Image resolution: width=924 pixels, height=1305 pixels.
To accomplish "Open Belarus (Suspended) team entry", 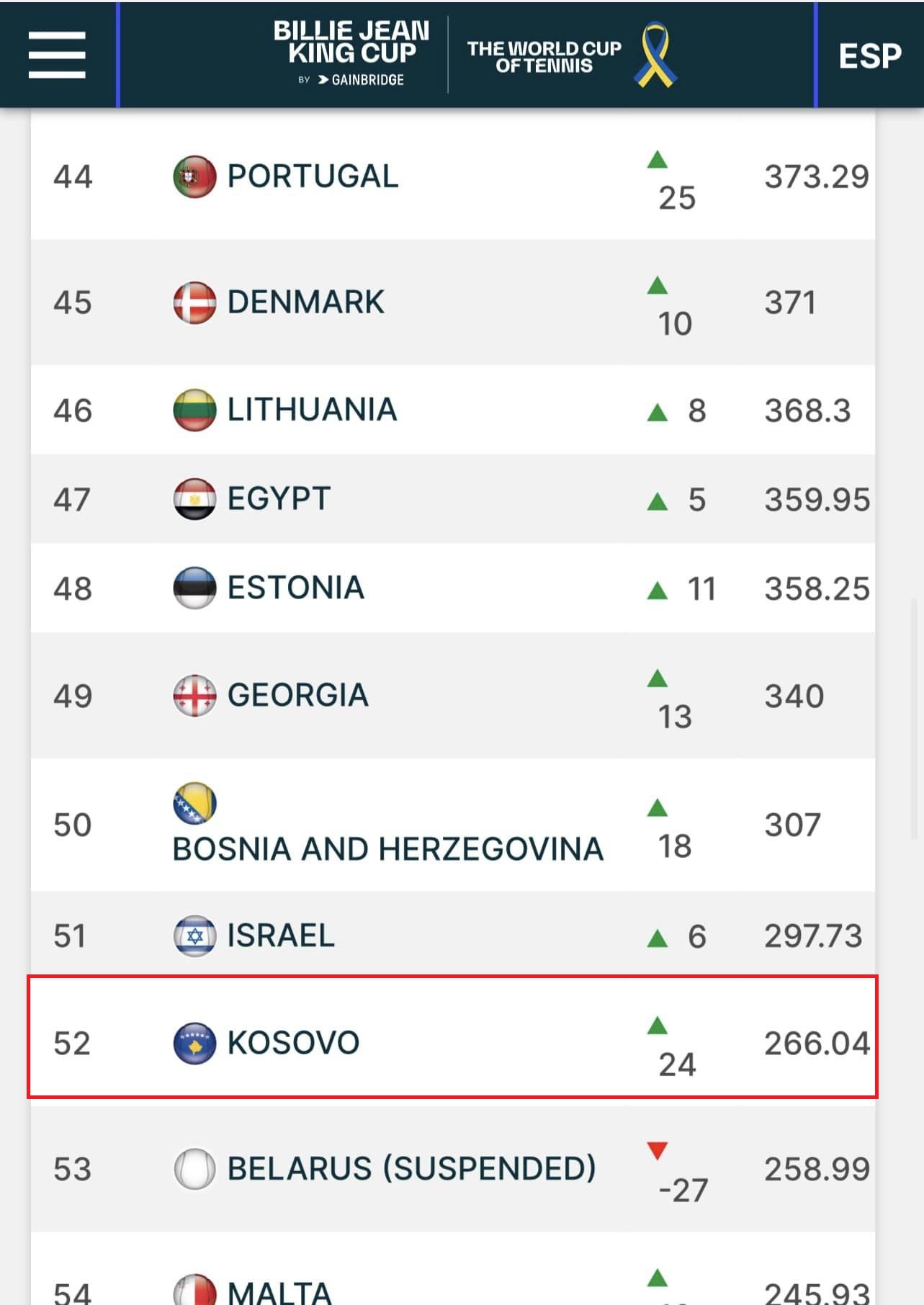I will coord(411,1168).
